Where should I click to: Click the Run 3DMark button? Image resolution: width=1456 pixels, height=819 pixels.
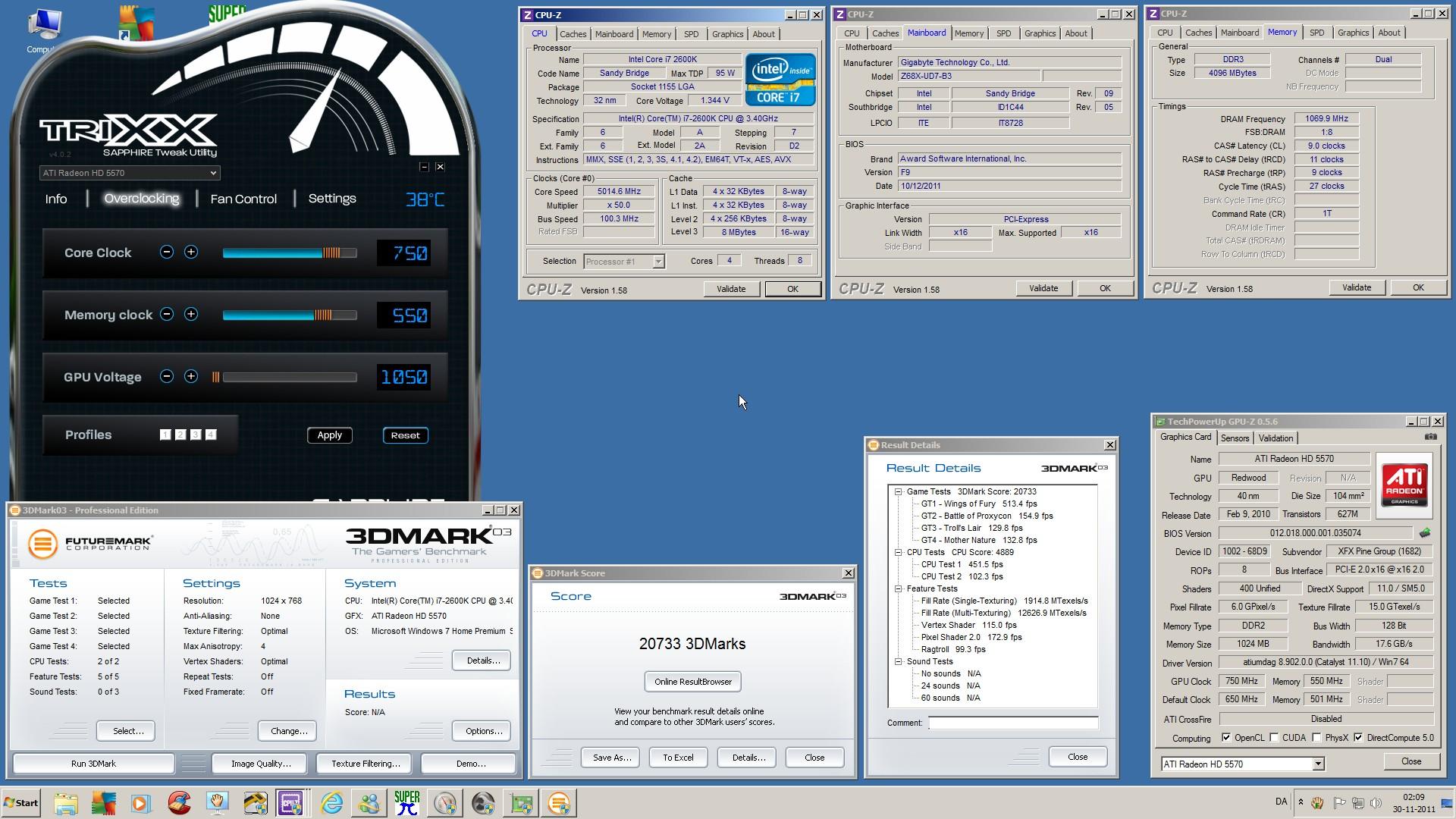(x=93, y=764)
